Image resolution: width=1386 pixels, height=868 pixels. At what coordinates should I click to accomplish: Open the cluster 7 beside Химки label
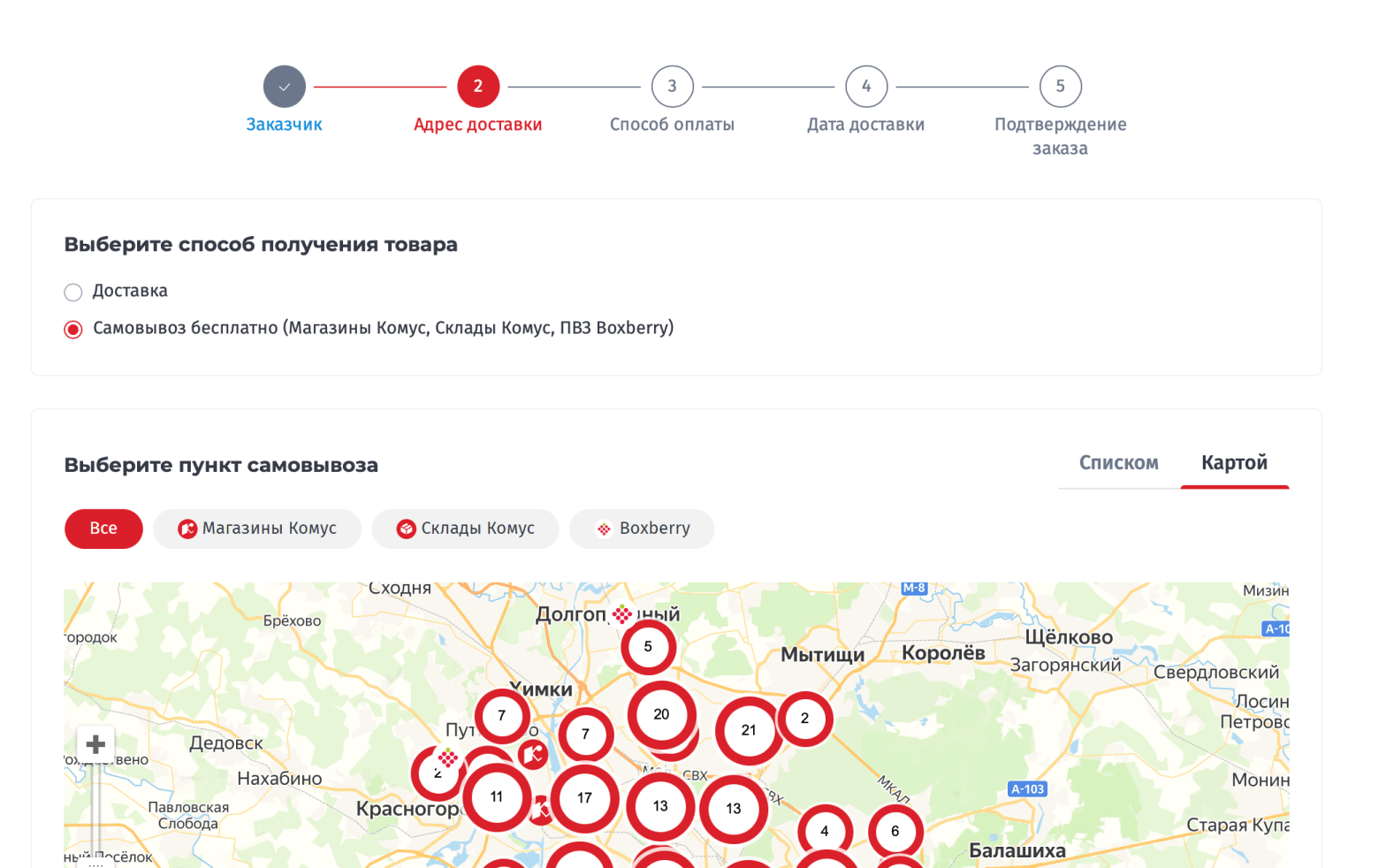[x=502, y=716]
